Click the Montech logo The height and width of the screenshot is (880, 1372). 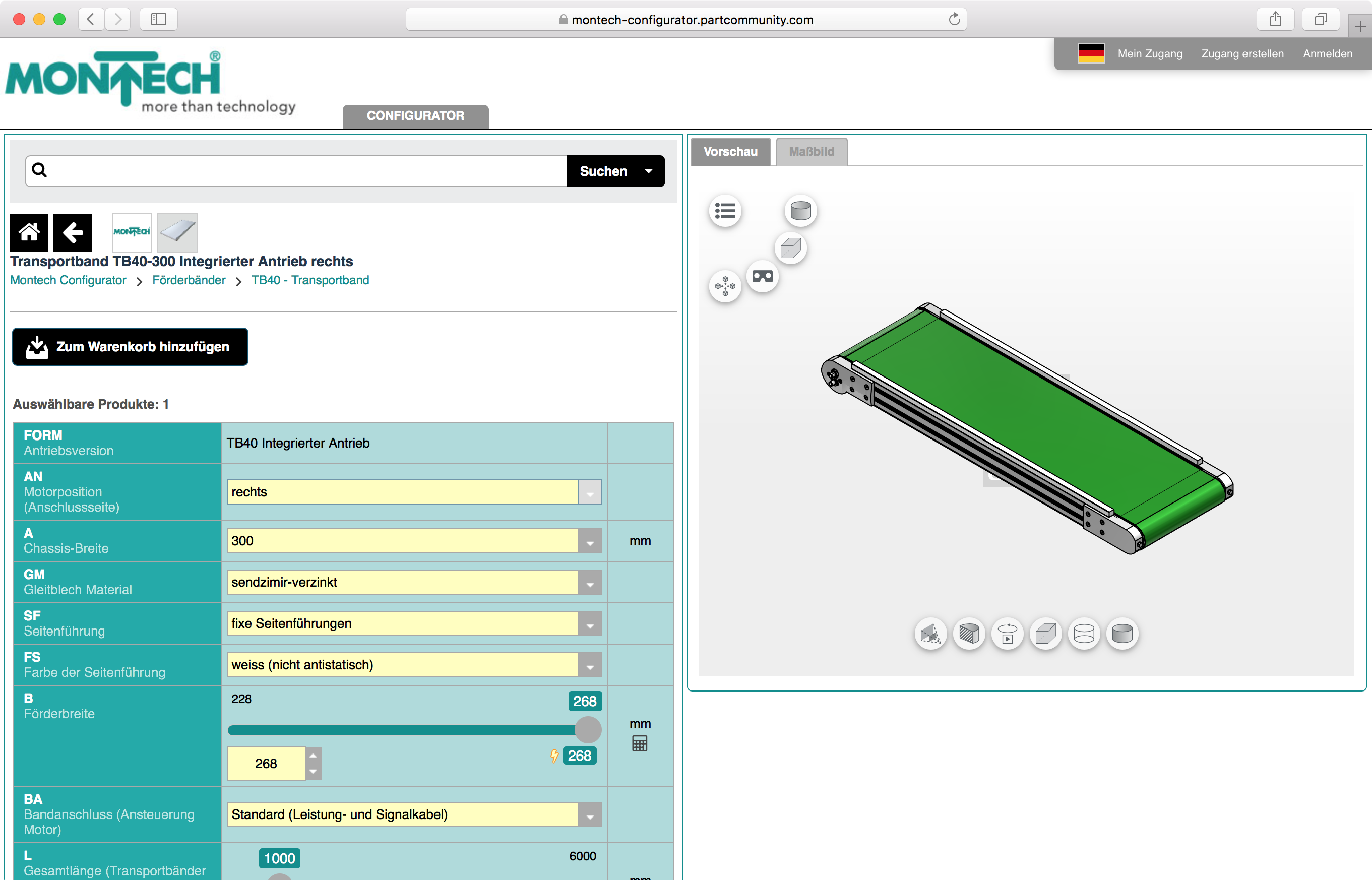click(x=150, y=82)
